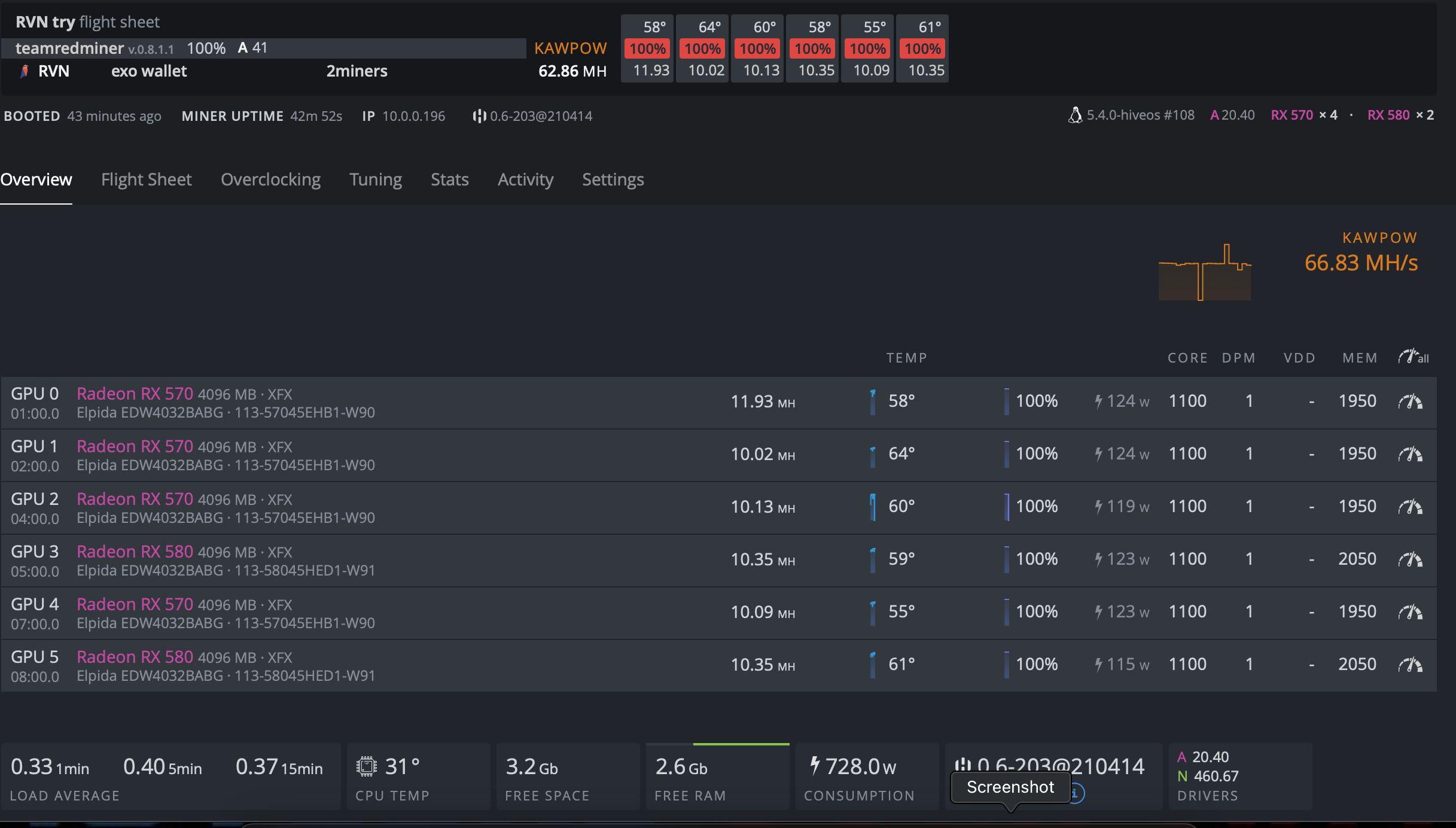The image size is (1456, 828).
Task: Open the Overclocking tab
Action: (x=269, y=179)
